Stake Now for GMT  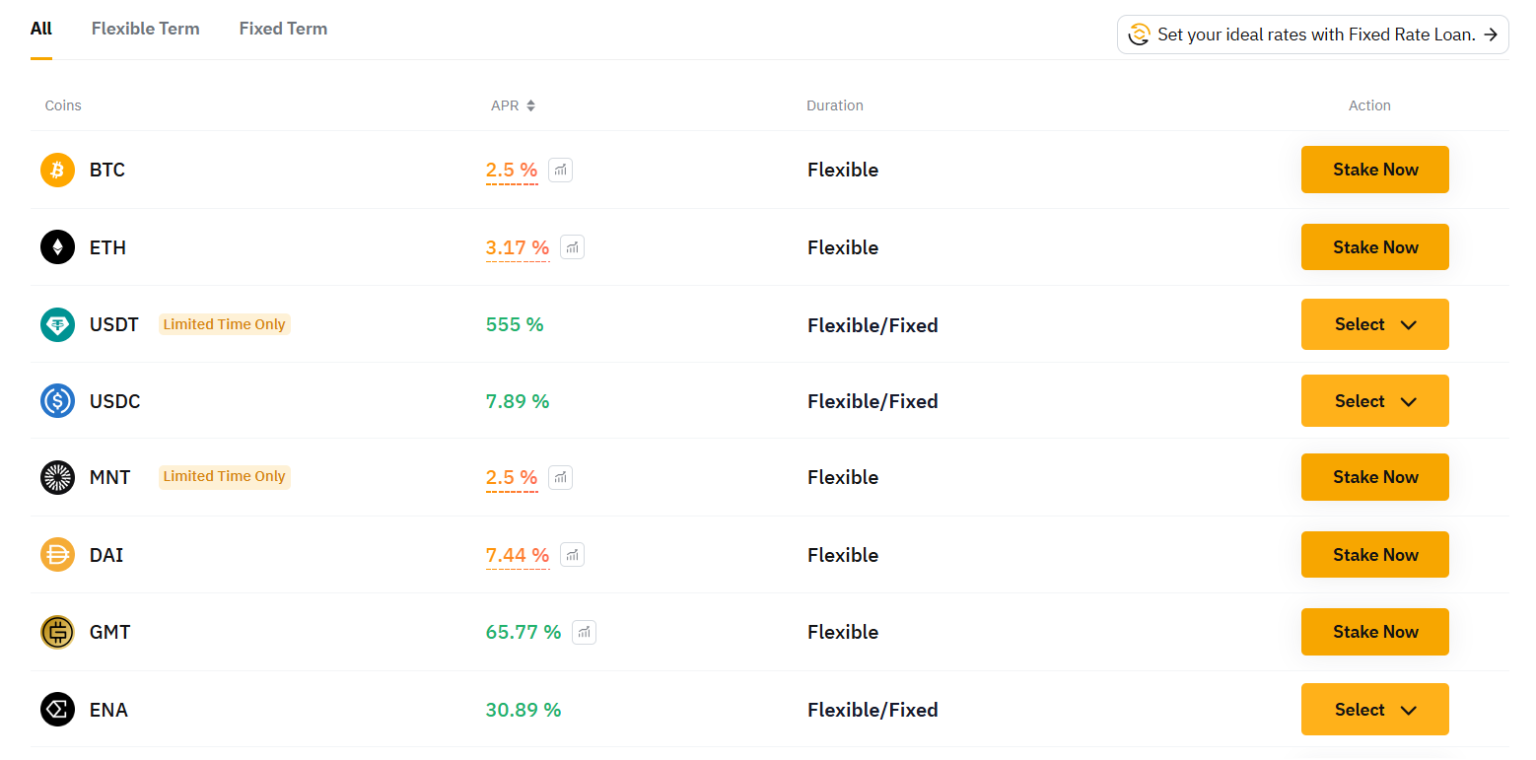coord(1375,632)
